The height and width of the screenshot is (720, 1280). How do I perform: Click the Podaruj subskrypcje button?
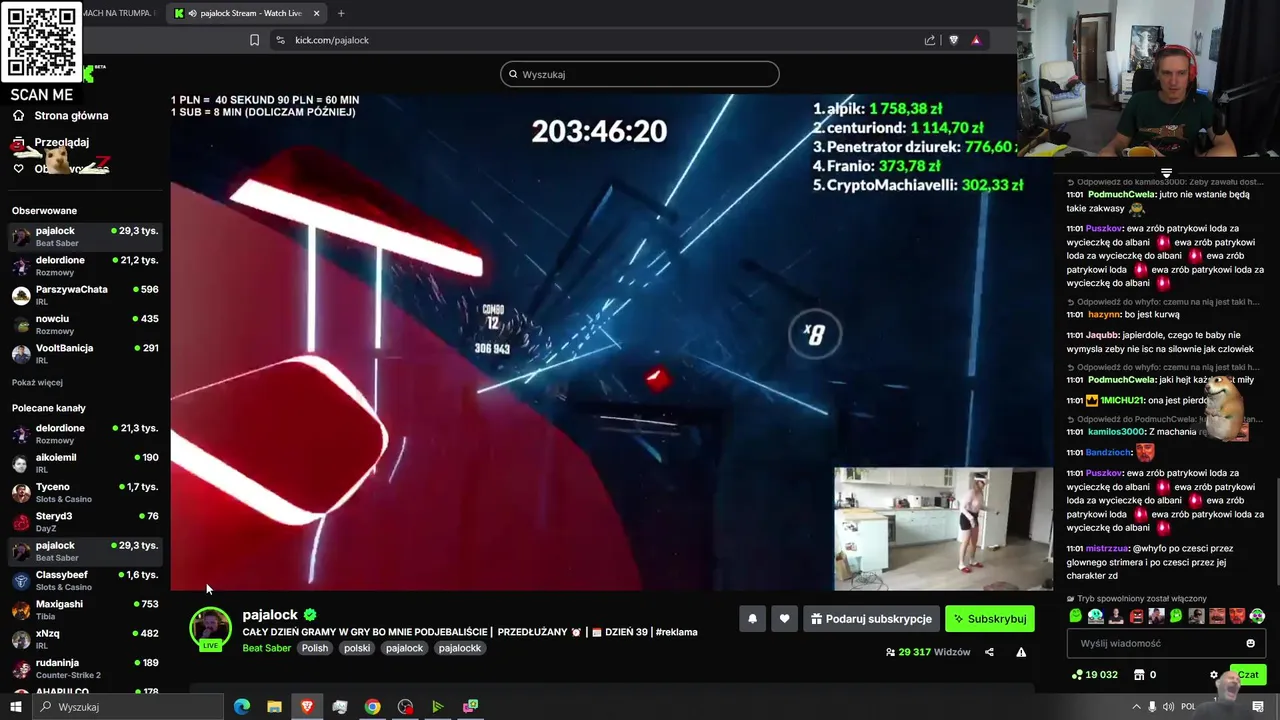click(x=871, y=619)
